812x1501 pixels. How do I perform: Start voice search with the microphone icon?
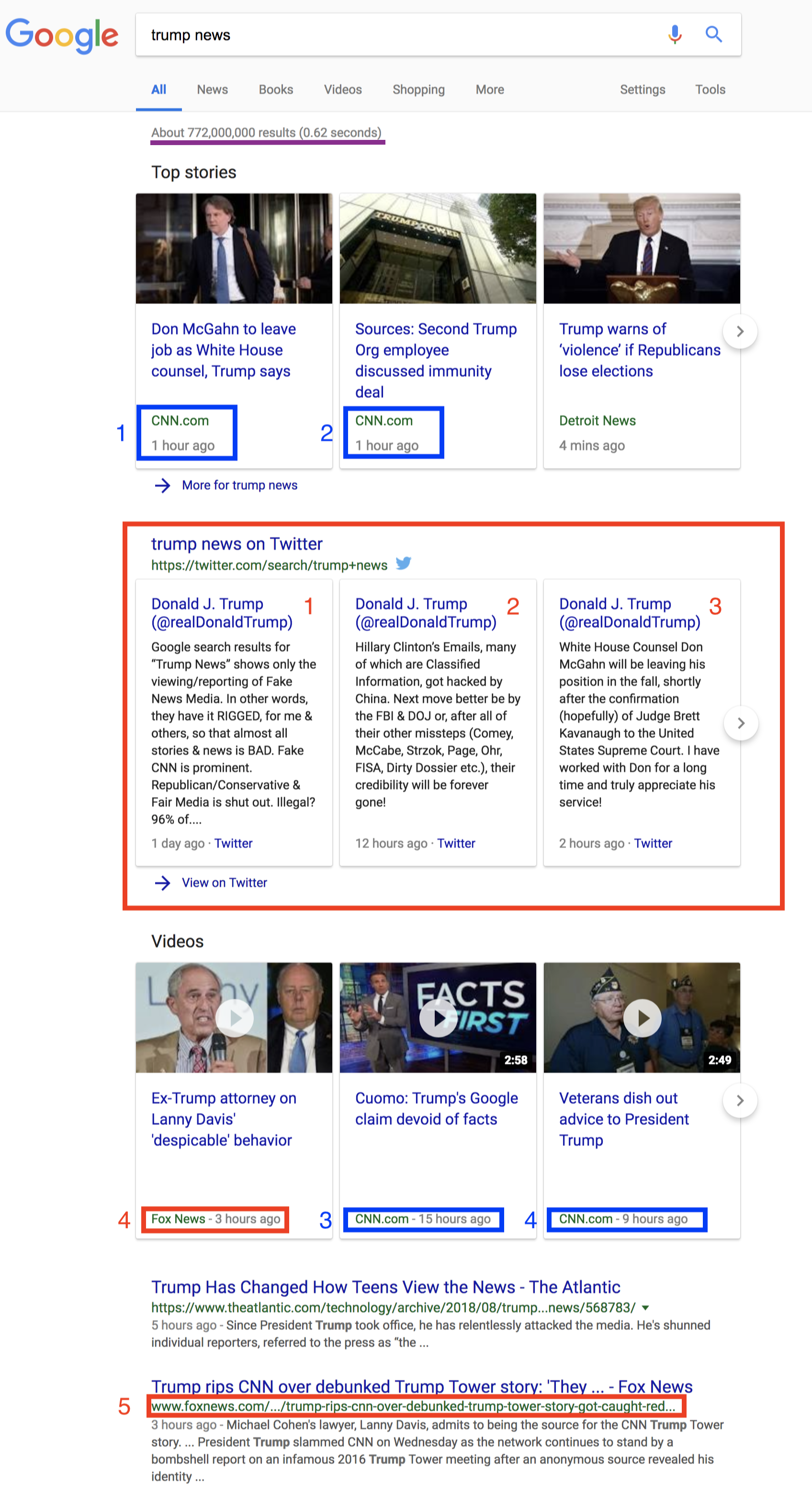(x=675, y=35)
